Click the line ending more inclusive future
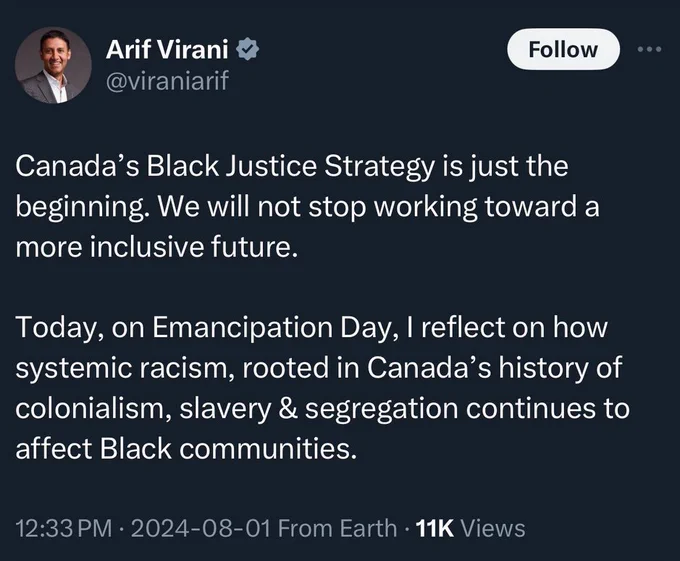Viewport: 680px width, 561px height. tap(157, 247)
